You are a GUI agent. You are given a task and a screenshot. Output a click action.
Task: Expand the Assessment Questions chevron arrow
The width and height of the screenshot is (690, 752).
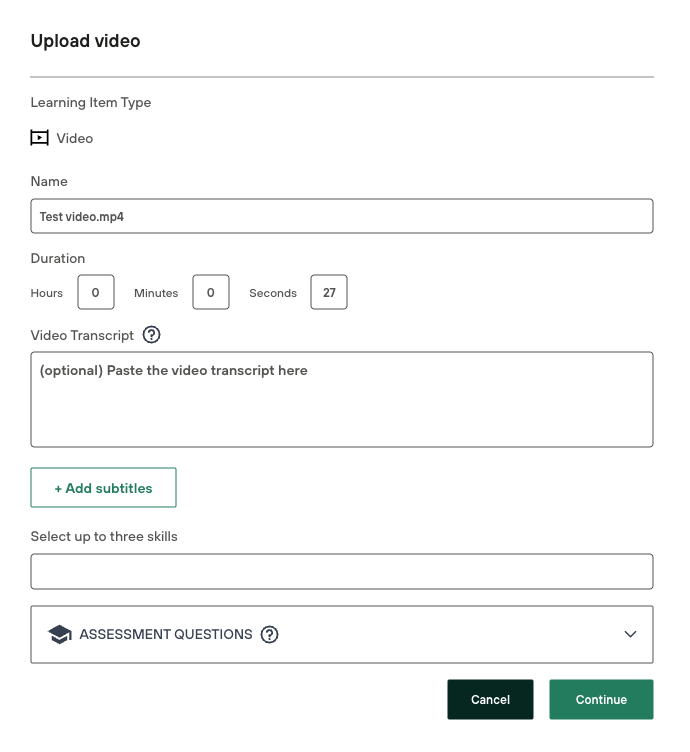coord(630,634)
